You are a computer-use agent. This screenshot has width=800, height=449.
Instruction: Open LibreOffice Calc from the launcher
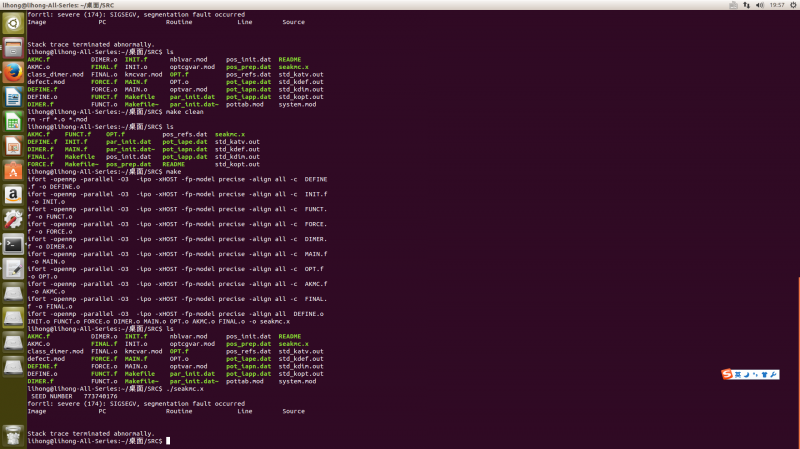point(13,121)
